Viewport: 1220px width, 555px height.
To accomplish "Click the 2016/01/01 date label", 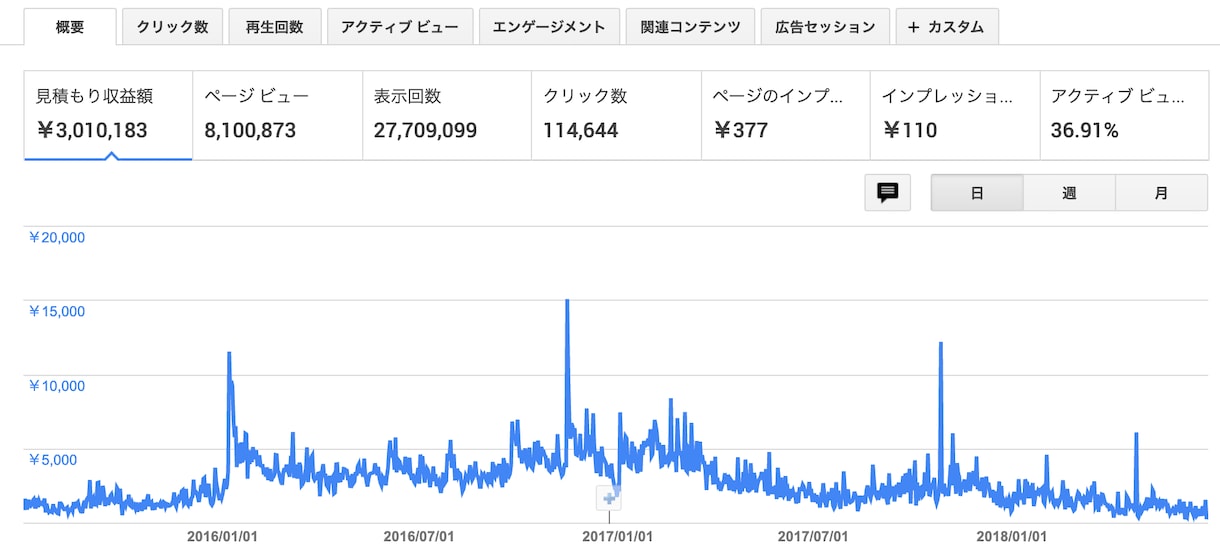I will [x=222, y=536].
